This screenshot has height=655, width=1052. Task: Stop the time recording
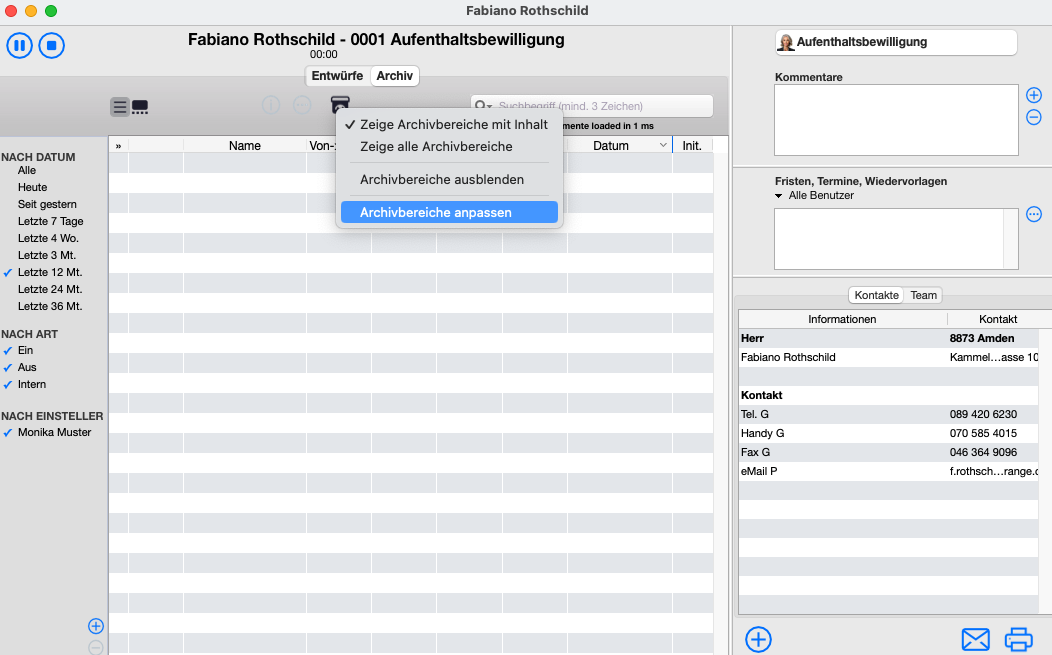(x=52, y=45)
